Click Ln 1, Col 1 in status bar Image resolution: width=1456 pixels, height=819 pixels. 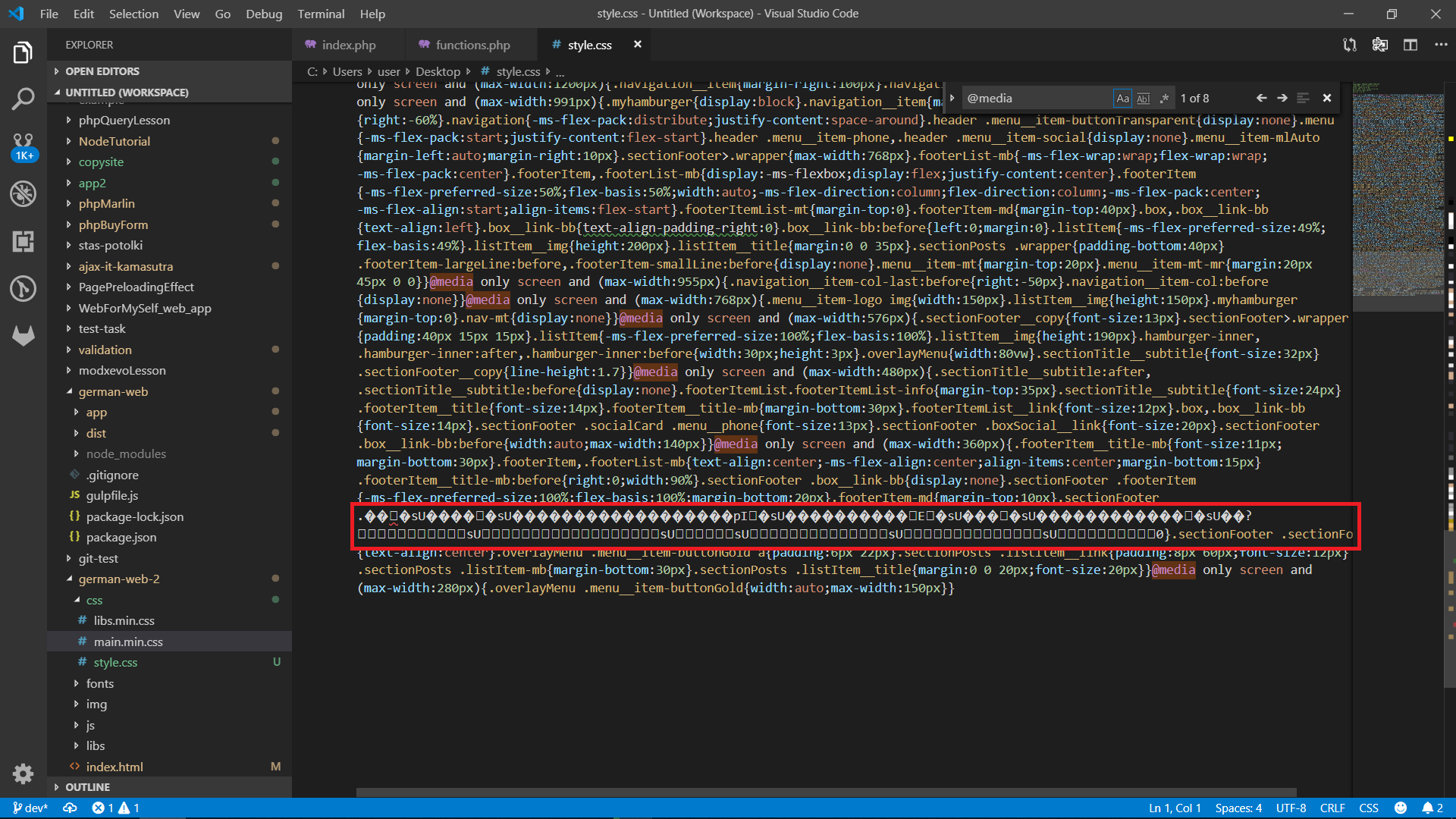point(1175,808)
